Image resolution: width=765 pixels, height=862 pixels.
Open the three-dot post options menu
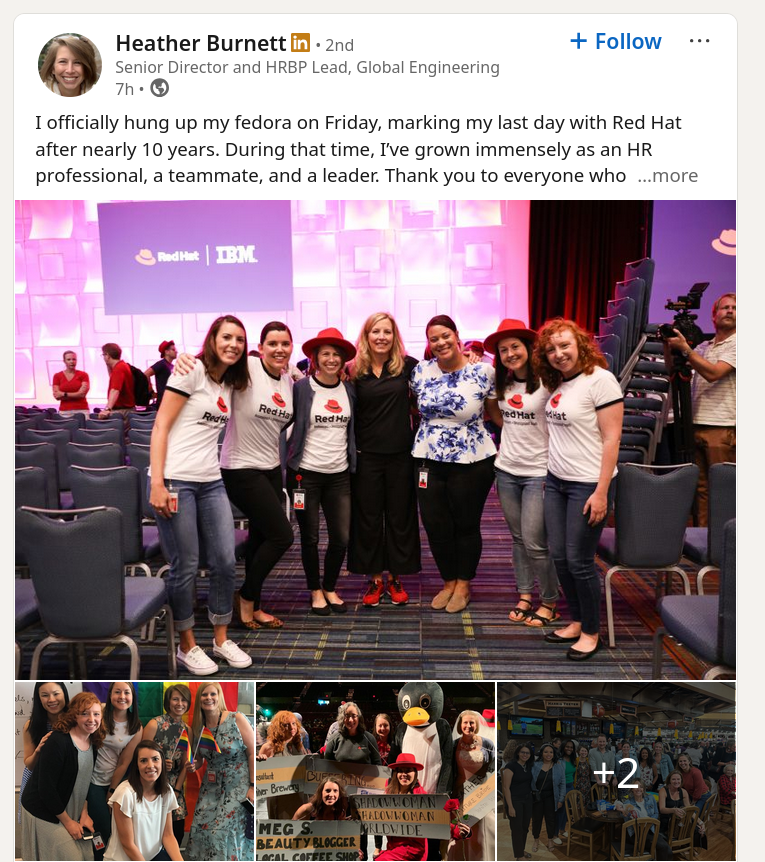[x=699, y=41]
